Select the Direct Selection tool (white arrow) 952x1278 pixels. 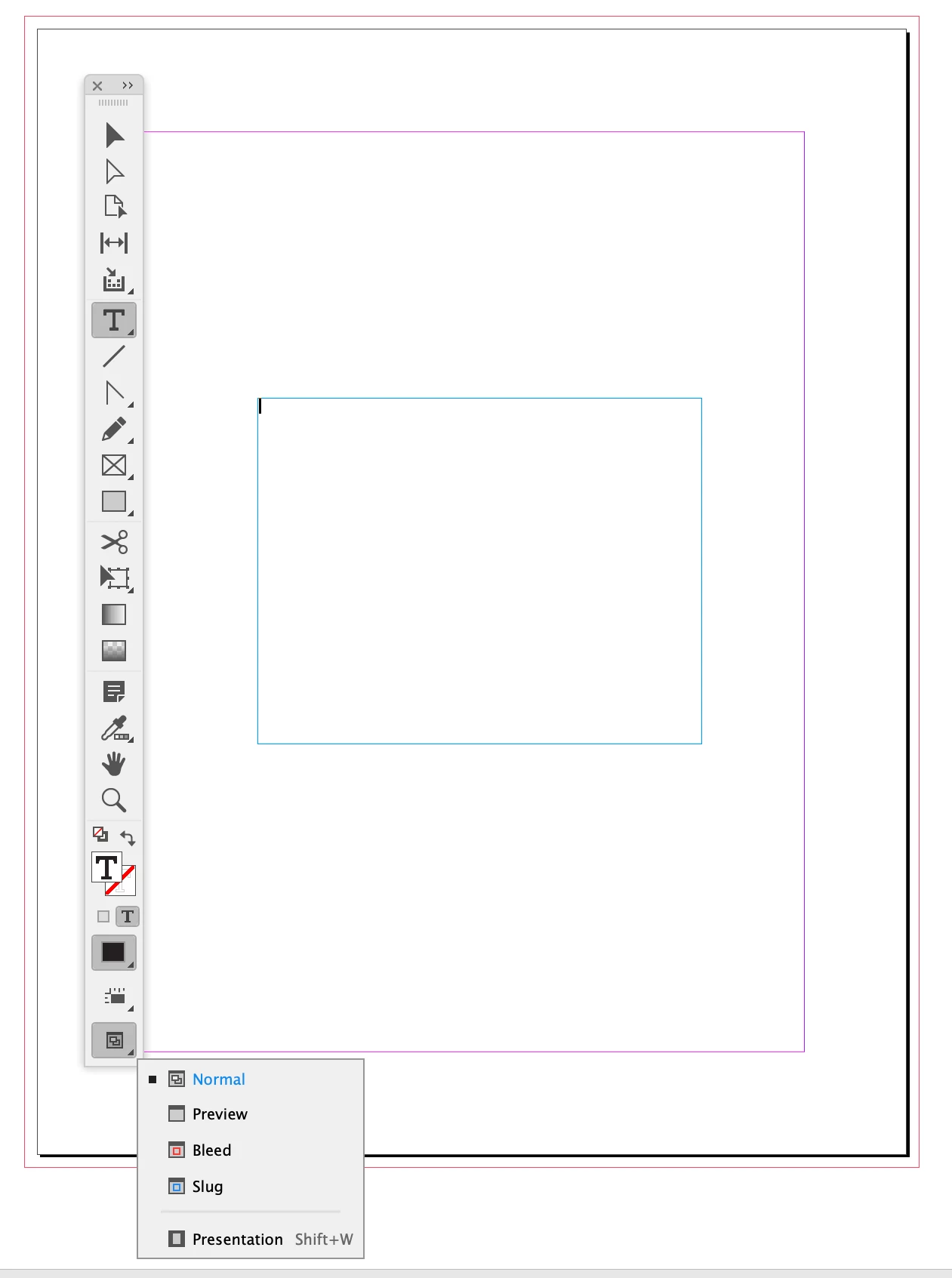(x=114, y=171)
